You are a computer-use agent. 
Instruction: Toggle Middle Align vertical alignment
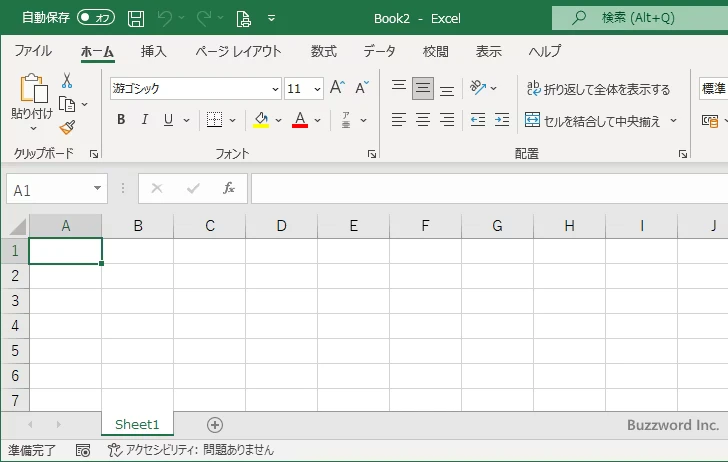pos(423,88)
